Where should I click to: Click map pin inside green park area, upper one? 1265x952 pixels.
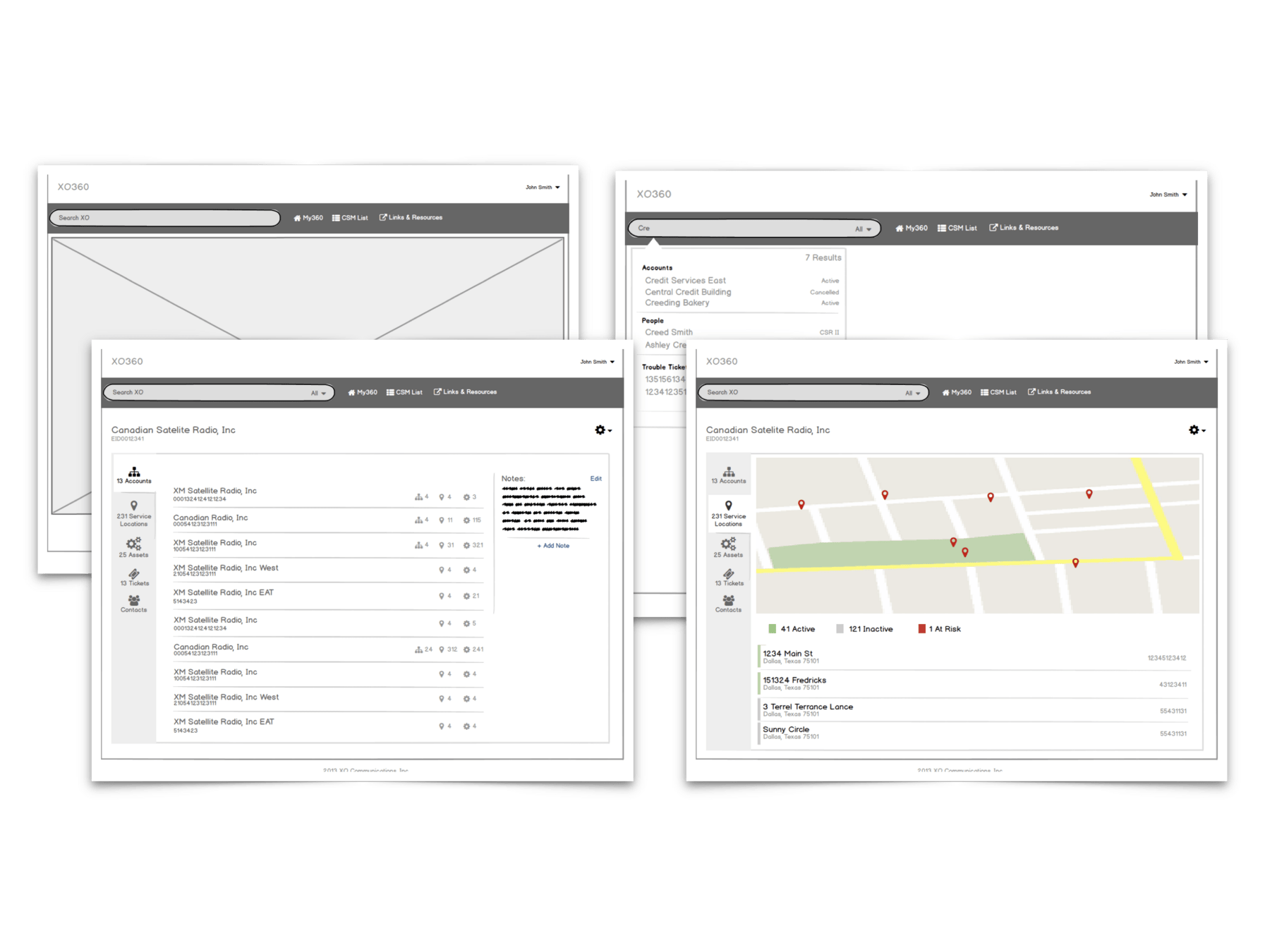[x=953, y=542]
